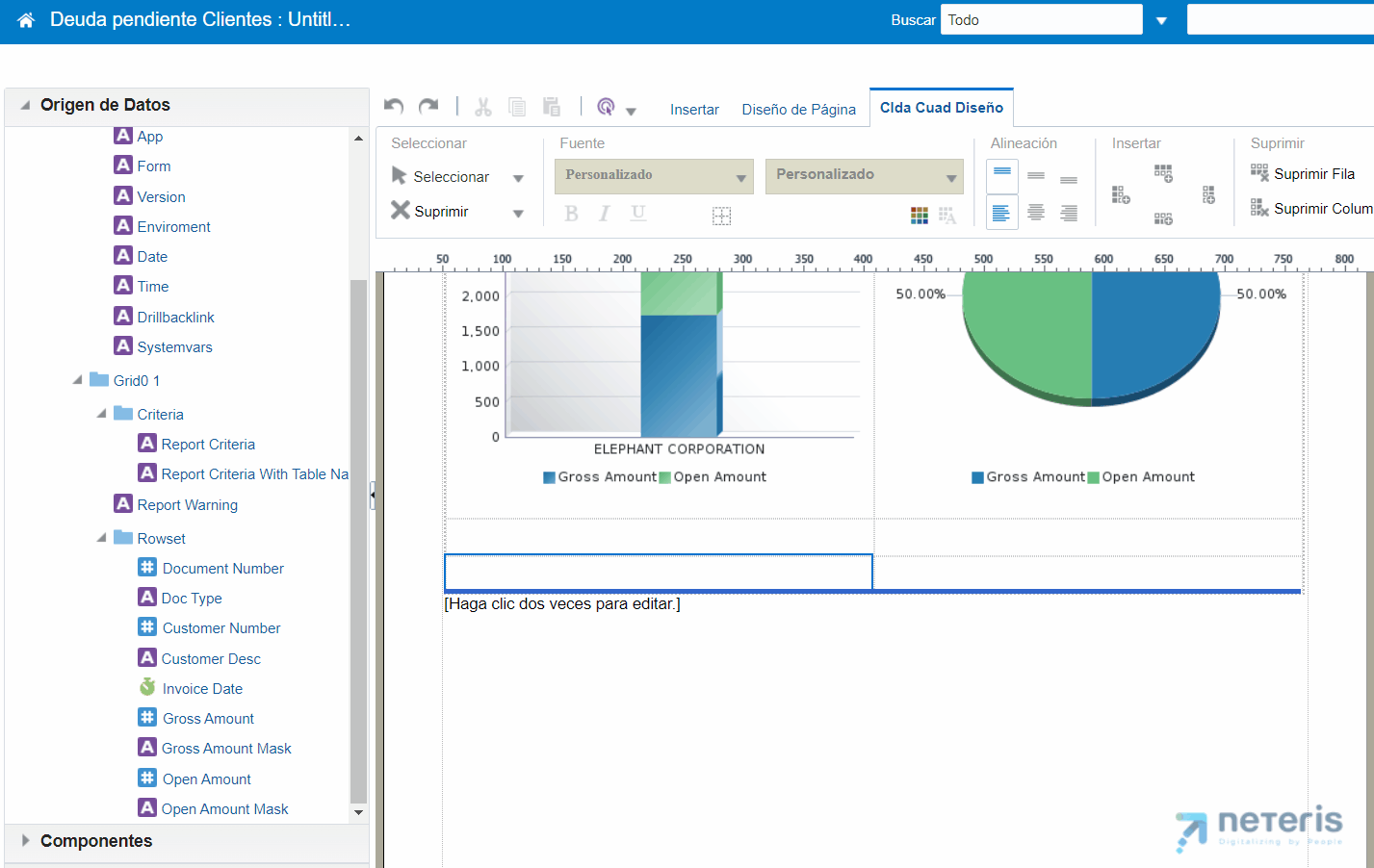Click the left panel collapse splitter handle
Image resolution: width=1374 pixels, height=868 pixels.
coord(373,496)
